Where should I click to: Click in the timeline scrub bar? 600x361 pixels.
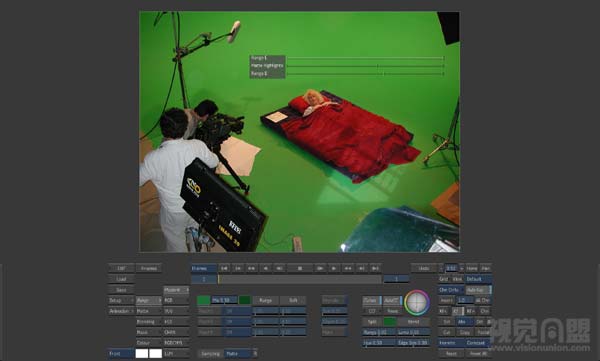[x=300, y=279]
